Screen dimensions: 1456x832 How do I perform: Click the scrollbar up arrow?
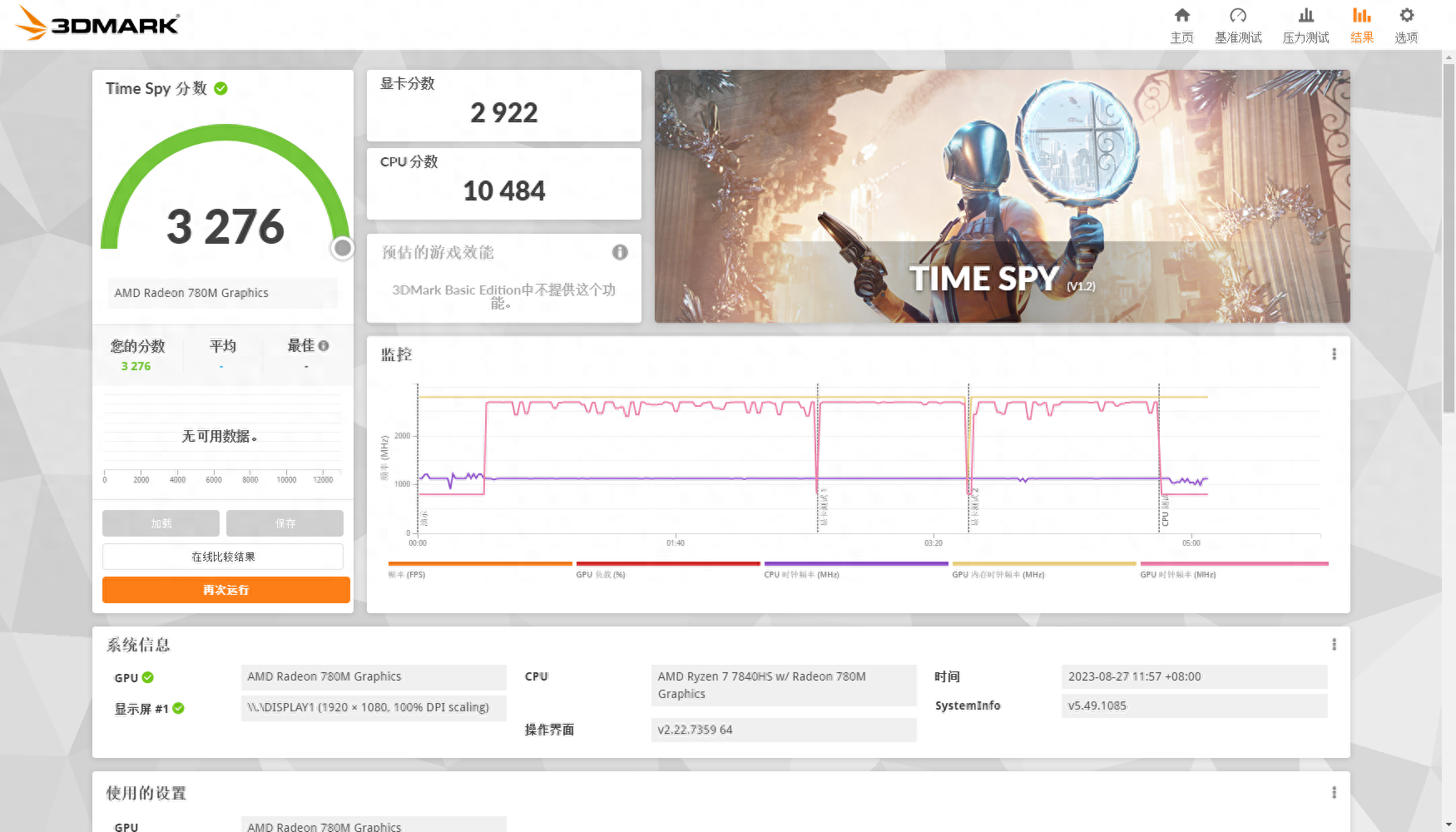pyautogui.click(x=1449, y=57)
